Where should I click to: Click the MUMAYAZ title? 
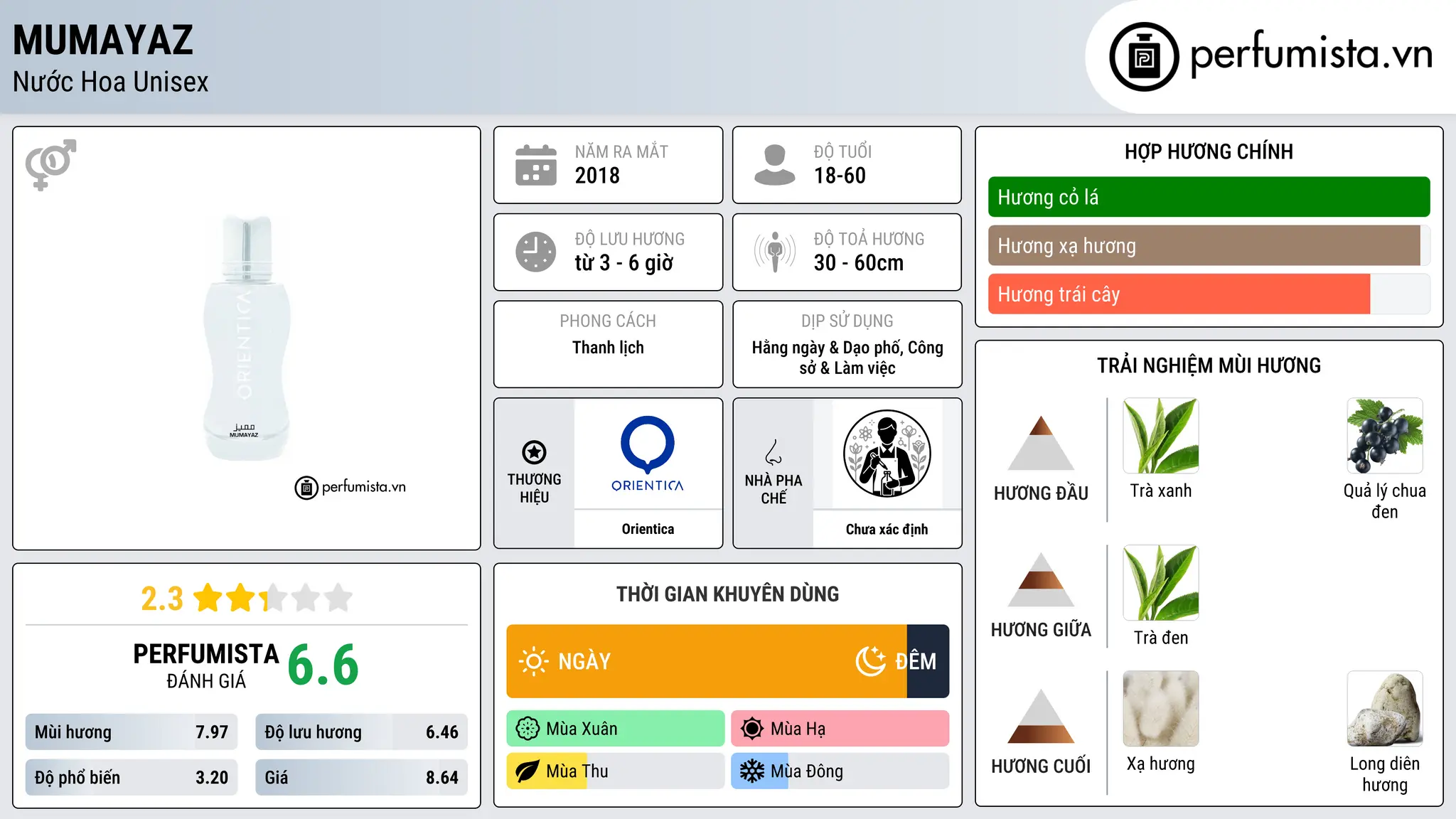click(x=103, y=40)
